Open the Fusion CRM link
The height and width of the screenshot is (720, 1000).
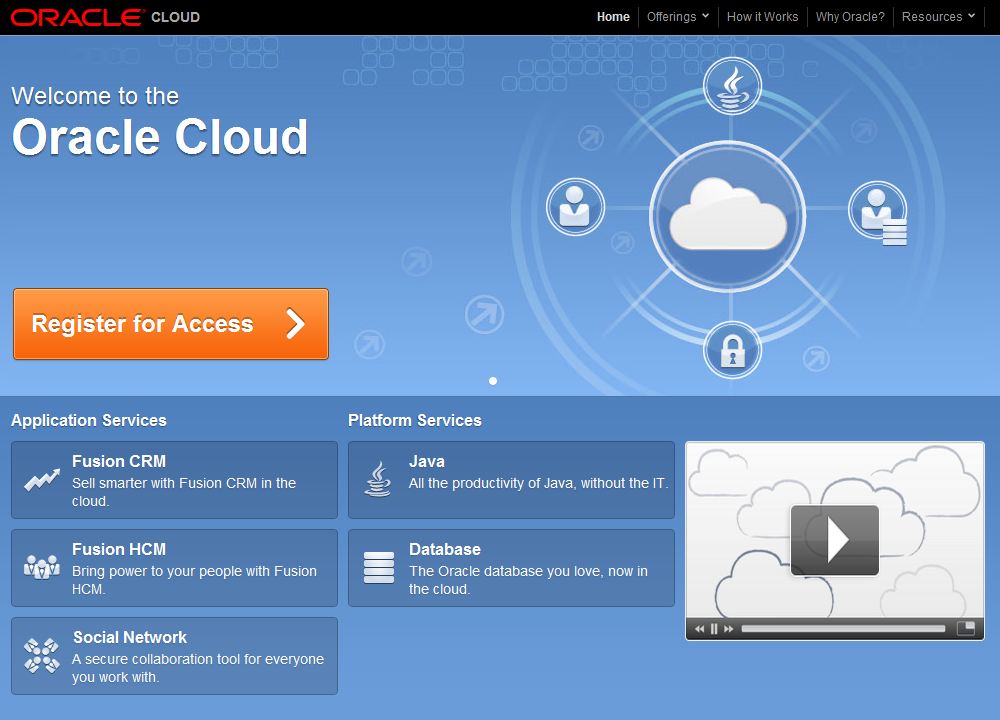119,461
